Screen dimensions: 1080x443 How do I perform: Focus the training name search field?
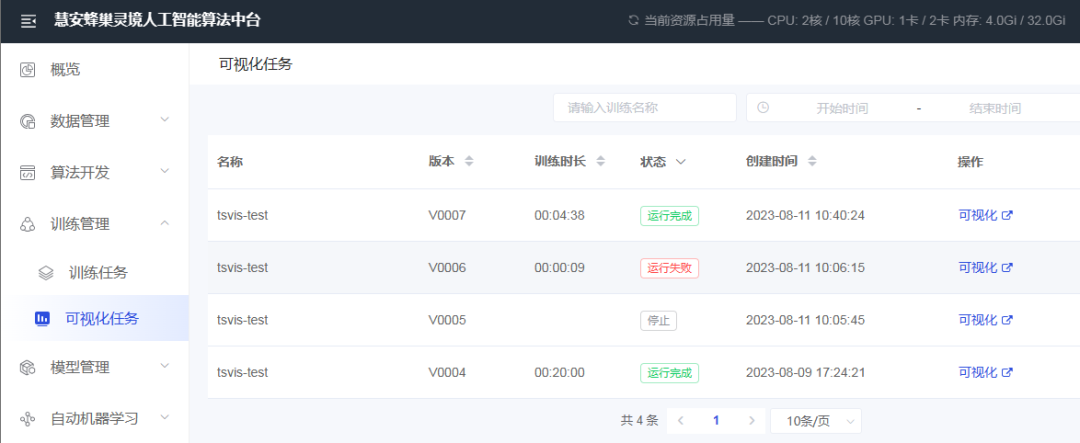pyautogui.click(x=644, y=108)
